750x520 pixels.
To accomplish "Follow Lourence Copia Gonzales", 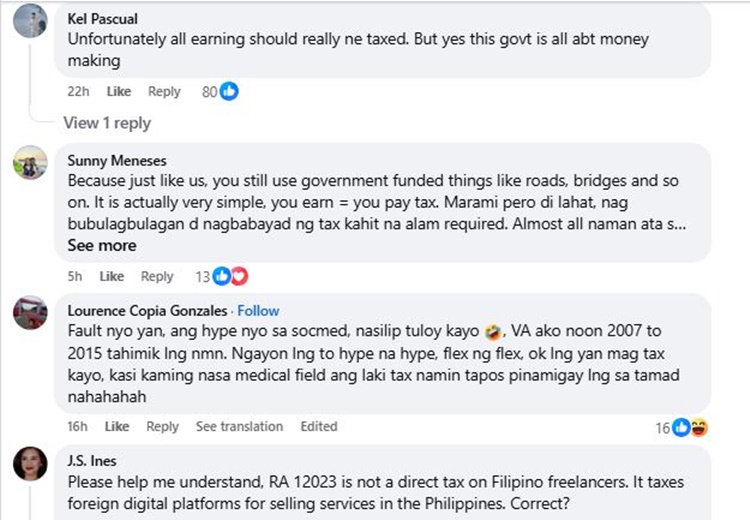I will [258, 310].
